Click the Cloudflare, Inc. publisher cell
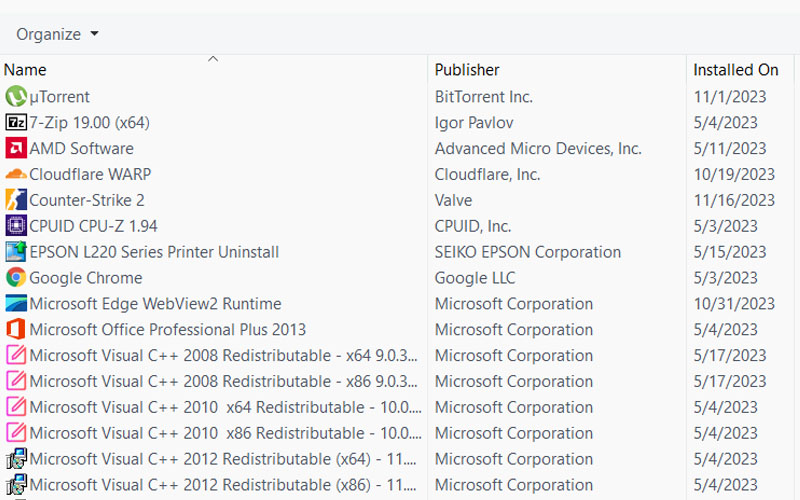The image size is (800, 500). 487,174
